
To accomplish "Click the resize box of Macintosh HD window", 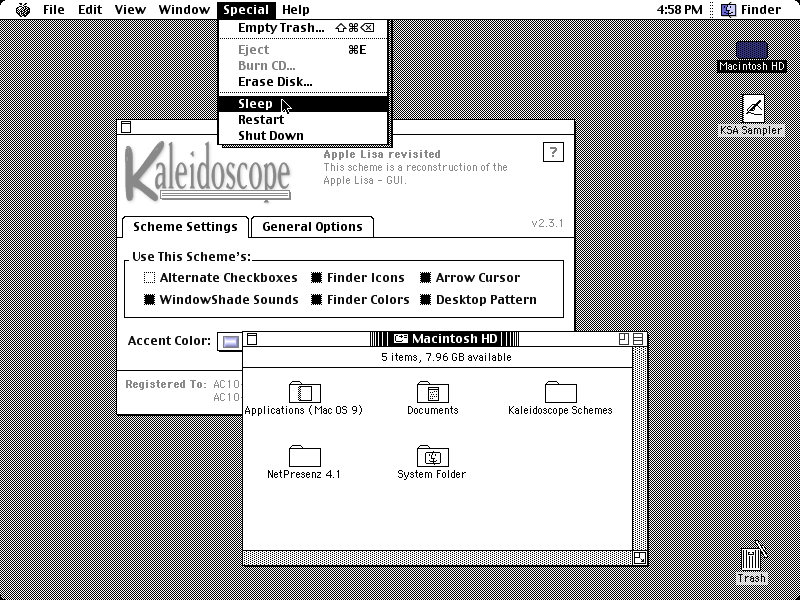I will coord(640,558).
